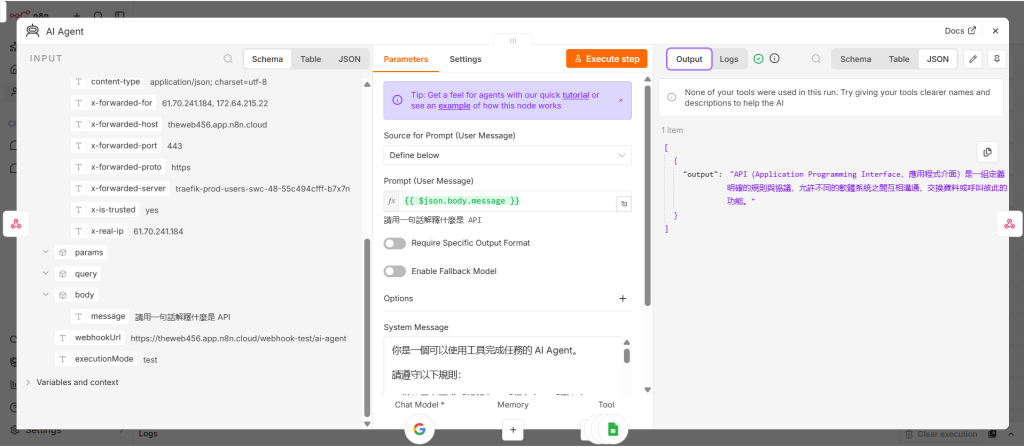Open the Docs link
Image resolution: width=1024 pixels, height=447 pixels.
click(960, 31)
